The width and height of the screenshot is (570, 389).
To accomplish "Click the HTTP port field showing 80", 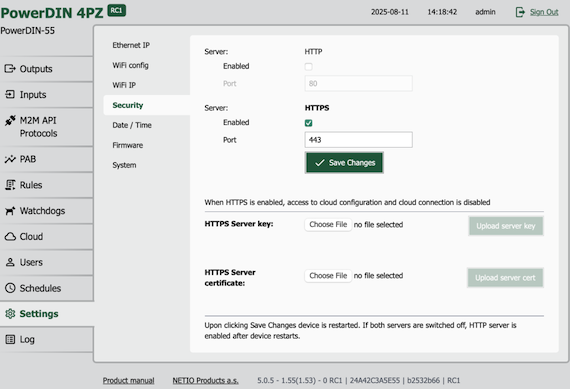I will pos(358,83).
